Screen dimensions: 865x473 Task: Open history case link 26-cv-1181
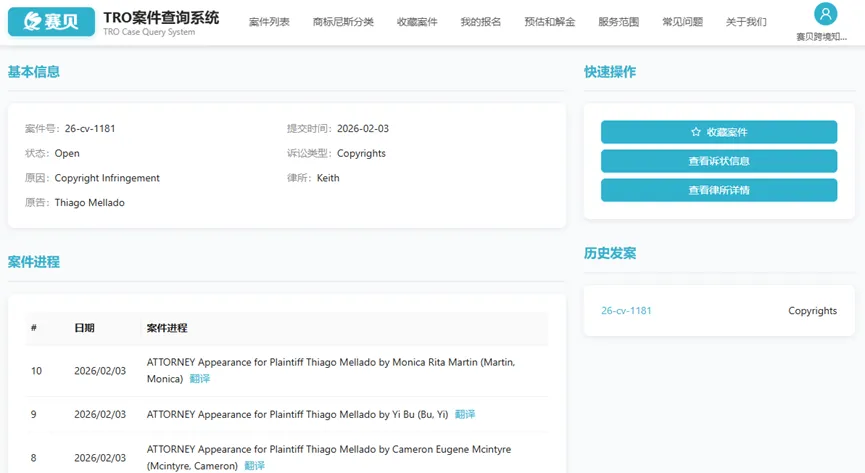626,311
